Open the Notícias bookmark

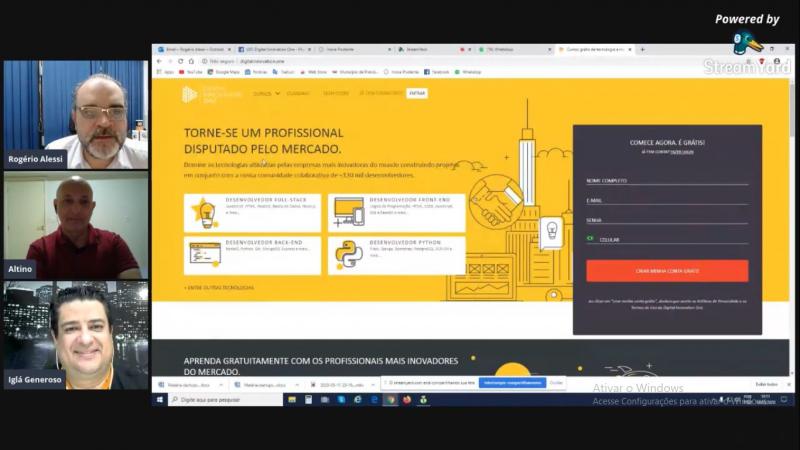[256, 72]
